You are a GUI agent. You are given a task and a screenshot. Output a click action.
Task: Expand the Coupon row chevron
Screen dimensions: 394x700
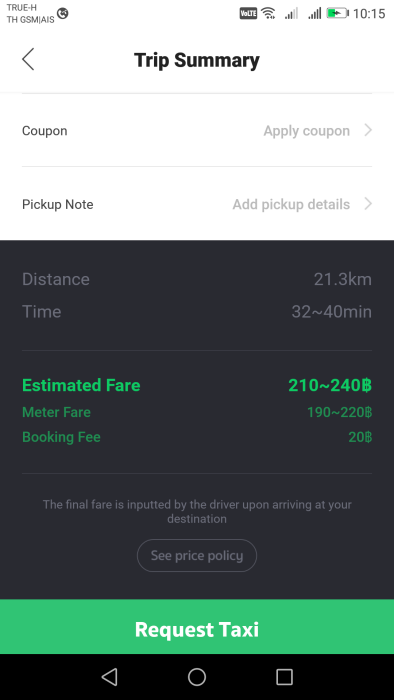pos(368,130)
